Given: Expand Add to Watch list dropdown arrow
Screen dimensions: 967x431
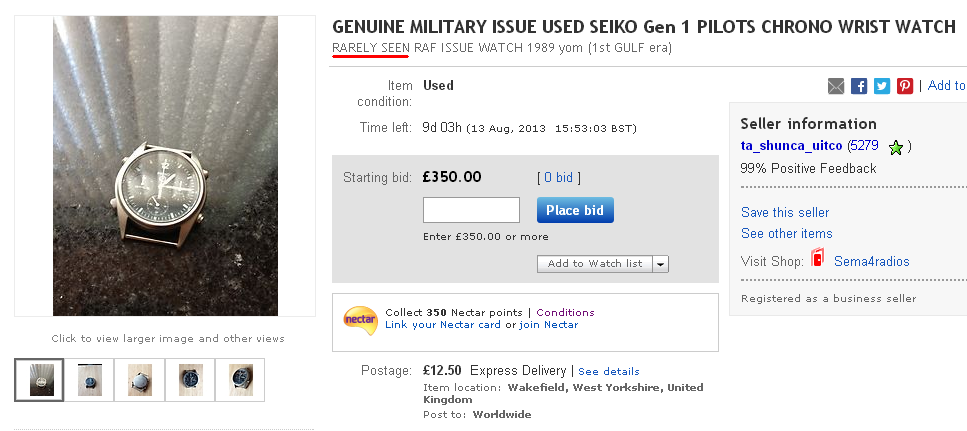Looking at the screenshot, I should (661, 264).
